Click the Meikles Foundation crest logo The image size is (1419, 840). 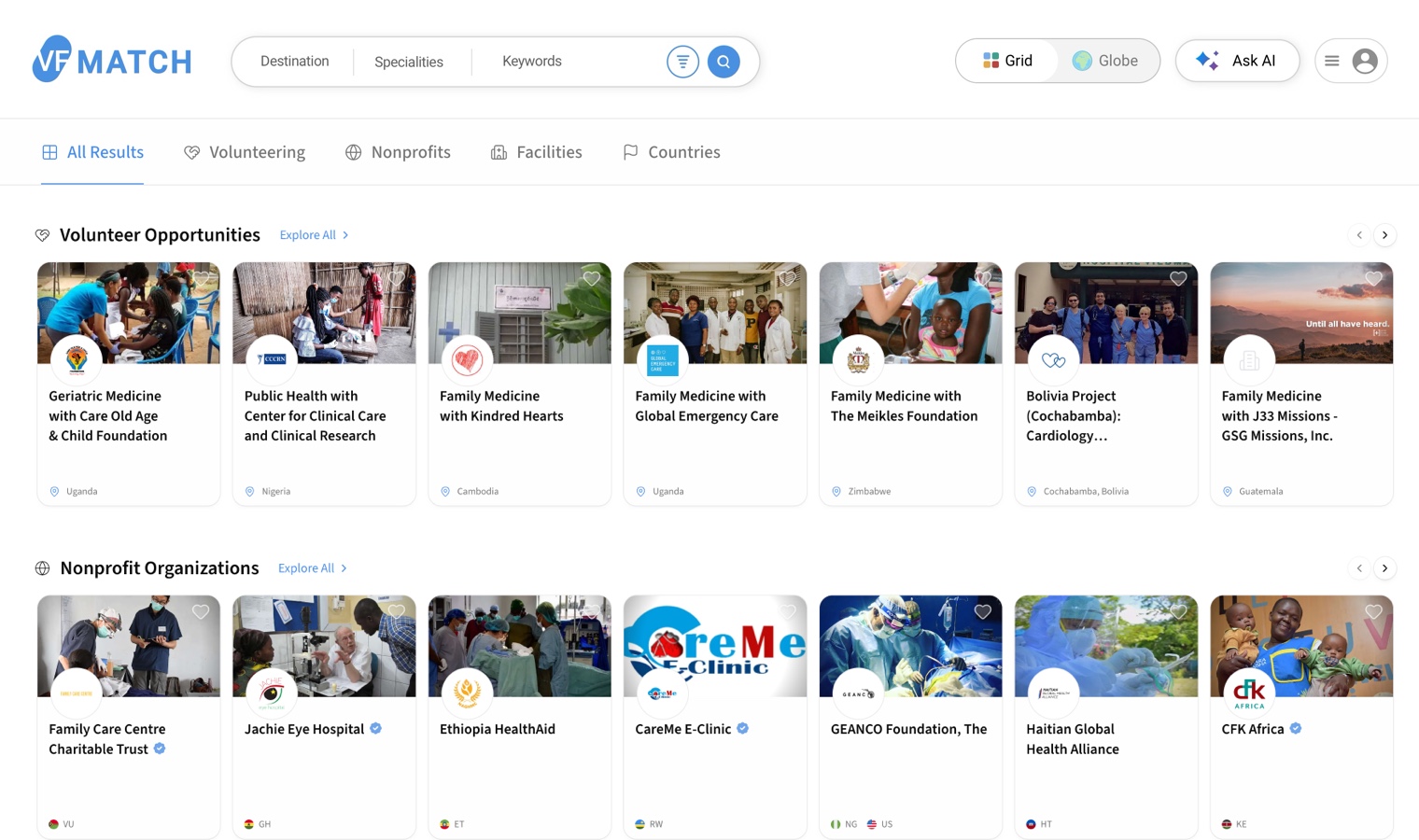858,359
